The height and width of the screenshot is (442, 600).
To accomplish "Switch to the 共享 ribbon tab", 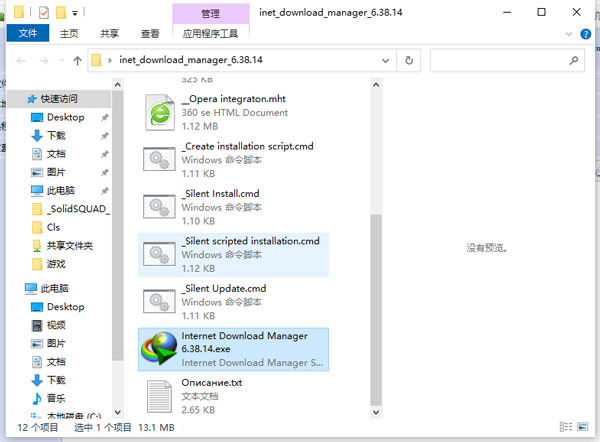I will [x=109, y=34].
